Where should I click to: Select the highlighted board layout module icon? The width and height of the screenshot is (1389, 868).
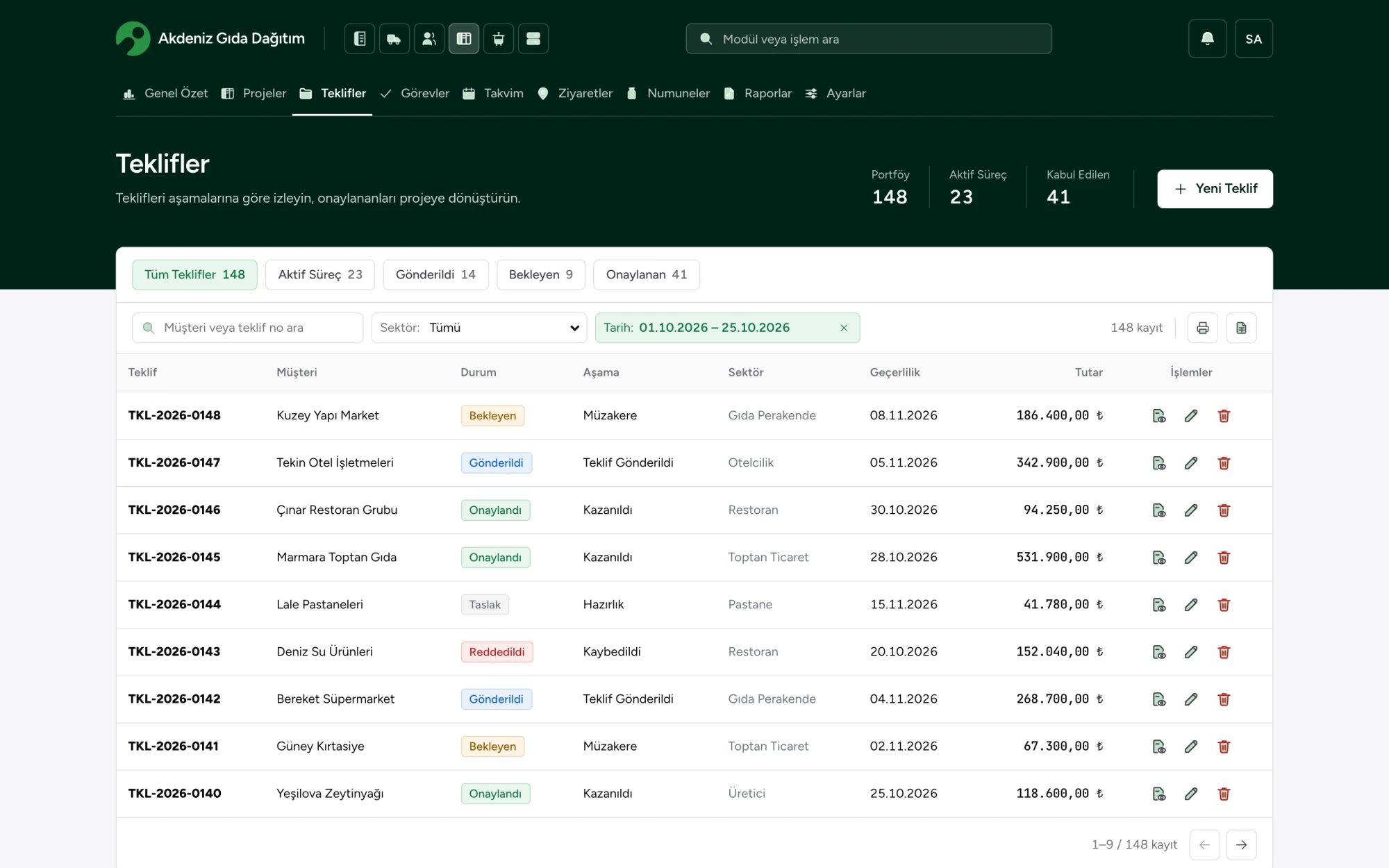point(464,39)
